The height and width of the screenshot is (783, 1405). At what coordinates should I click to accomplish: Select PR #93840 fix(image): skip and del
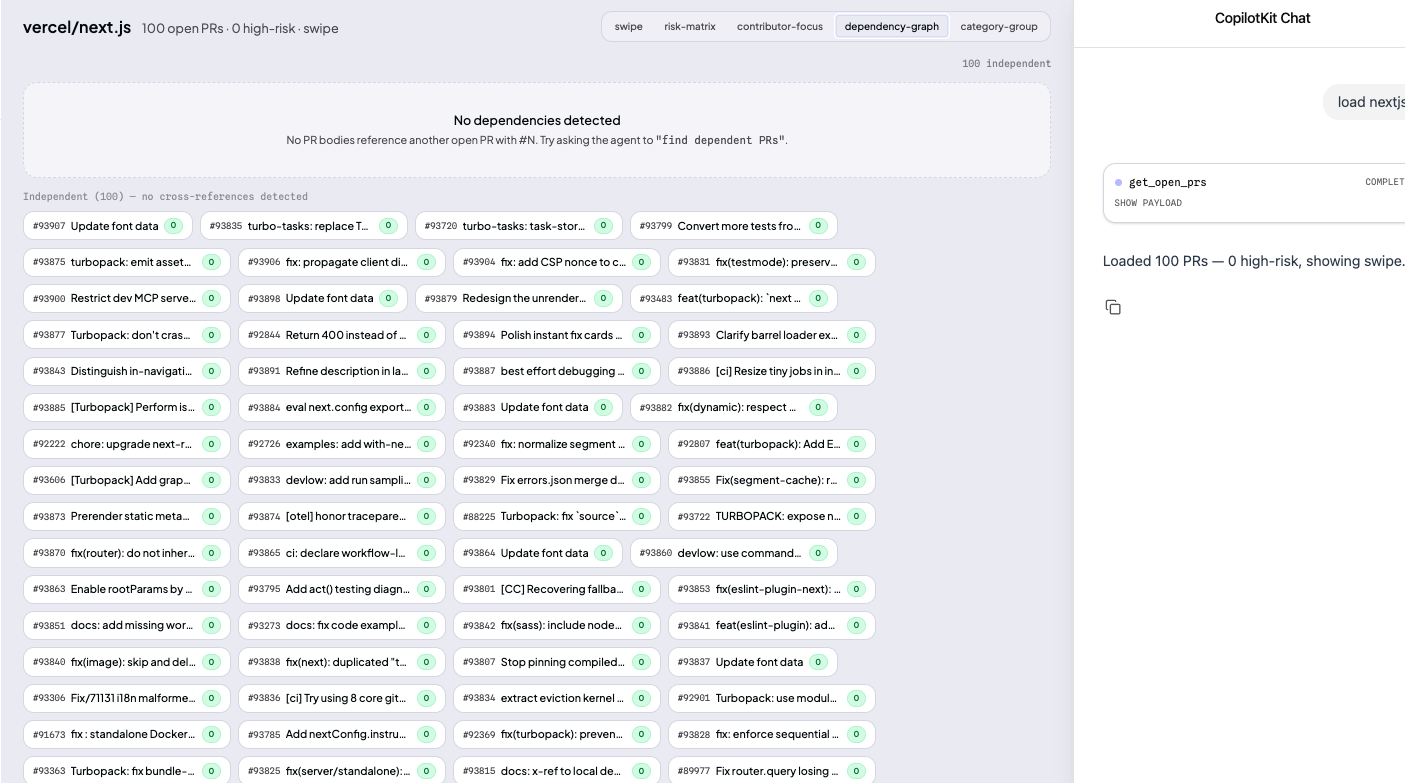pos(127,662)
